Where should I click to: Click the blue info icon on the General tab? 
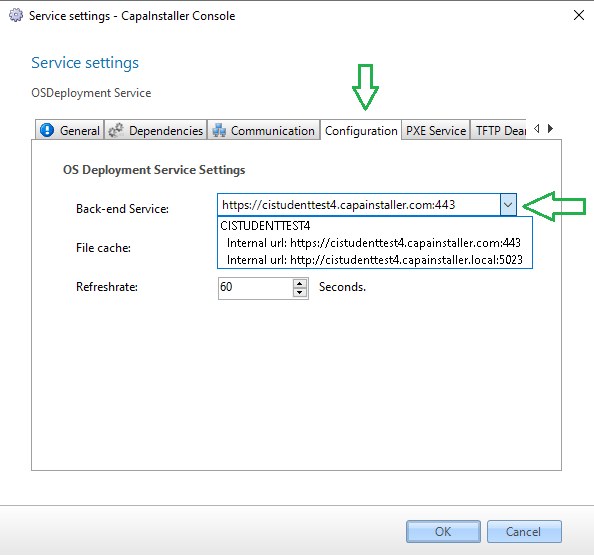pyautogui.click(x=47, y=130)
